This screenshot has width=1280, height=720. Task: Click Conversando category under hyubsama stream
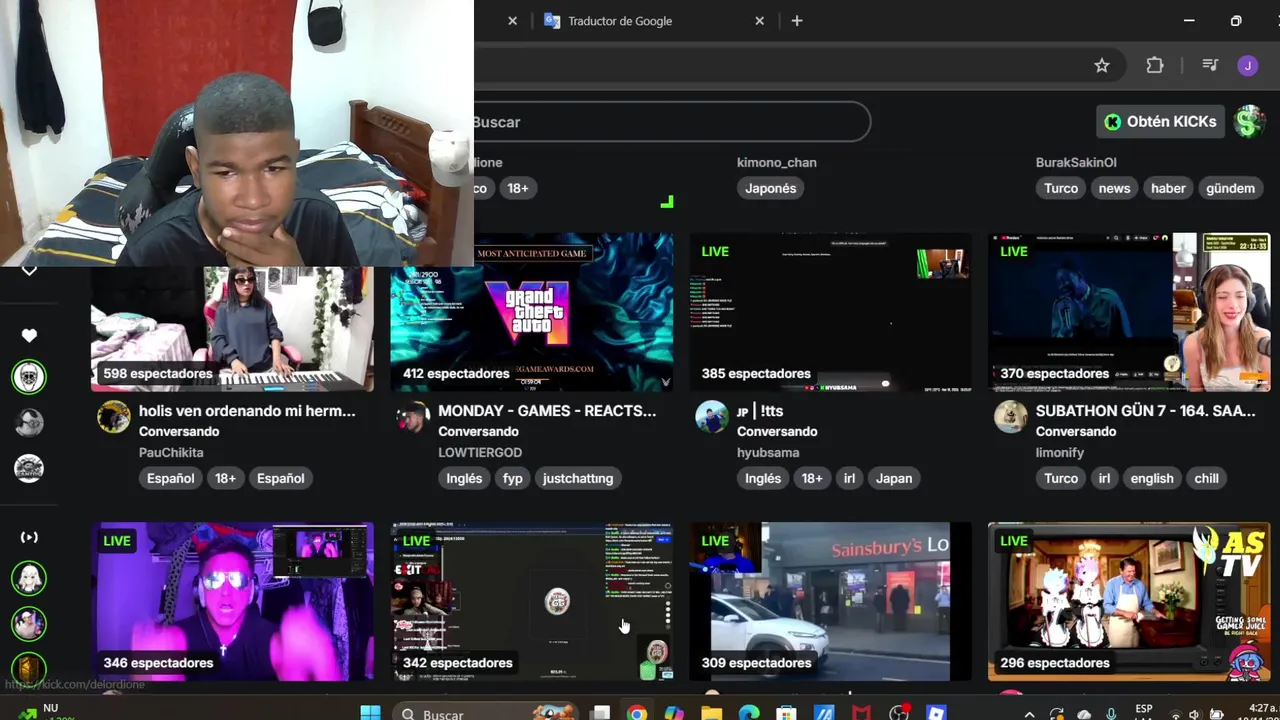tap(777, 431)
